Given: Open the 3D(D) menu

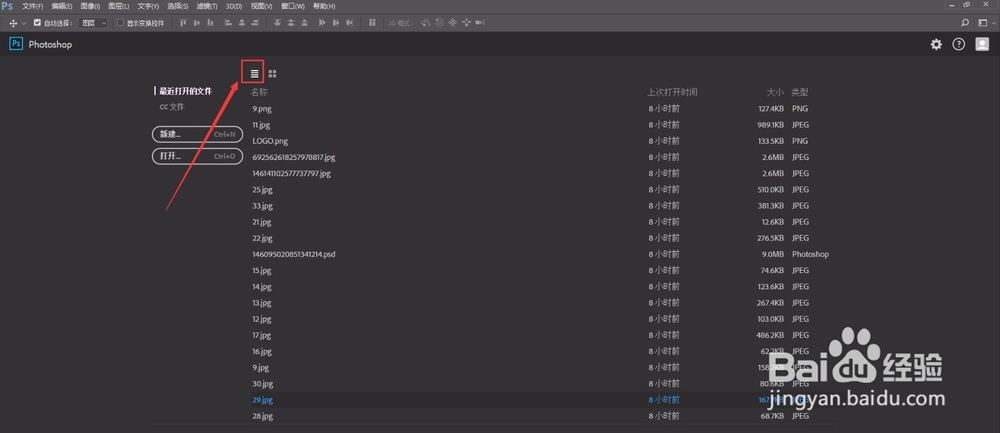Looking at the screenshot, I should (234, 6).
